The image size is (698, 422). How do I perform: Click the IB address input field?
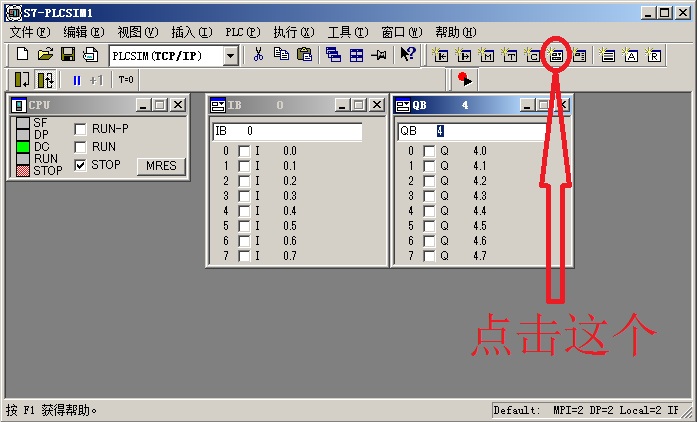[287, 131]
